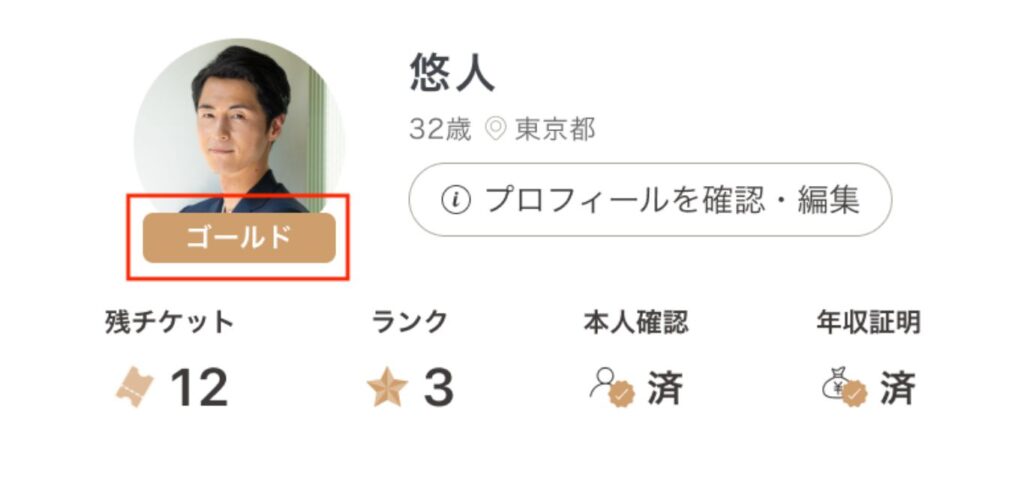Click the star rank icon
1024x490 pixels.
click(x=387, y=387)
